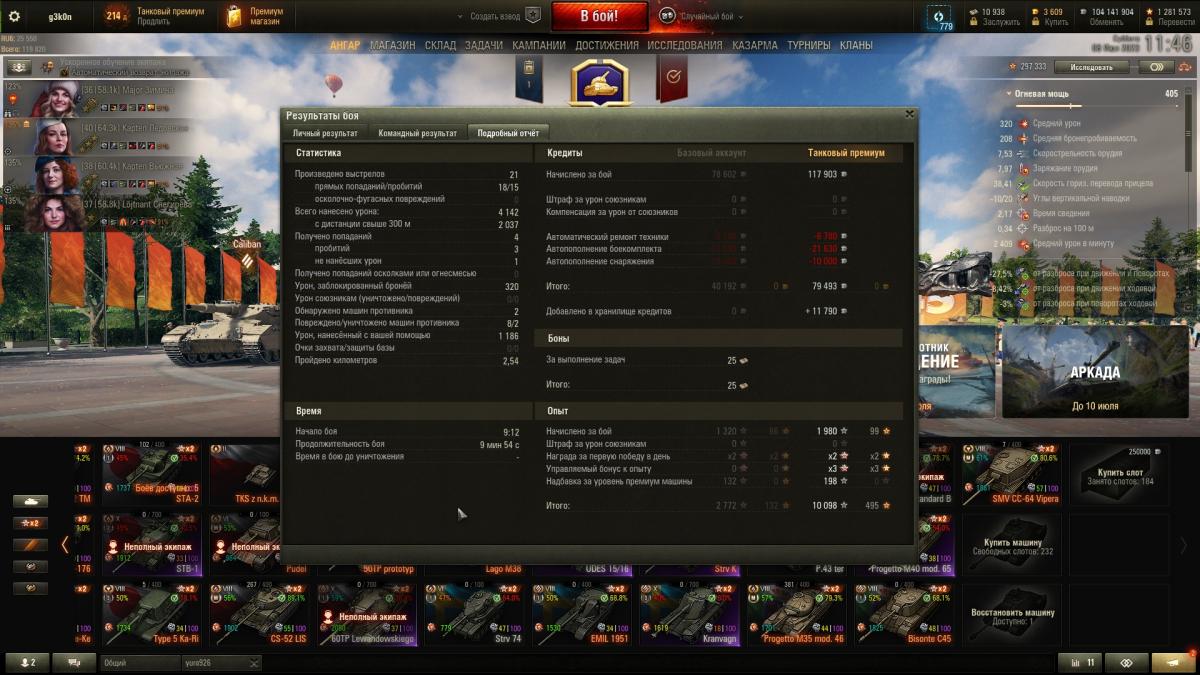Close the battle results window

[909, 114]
